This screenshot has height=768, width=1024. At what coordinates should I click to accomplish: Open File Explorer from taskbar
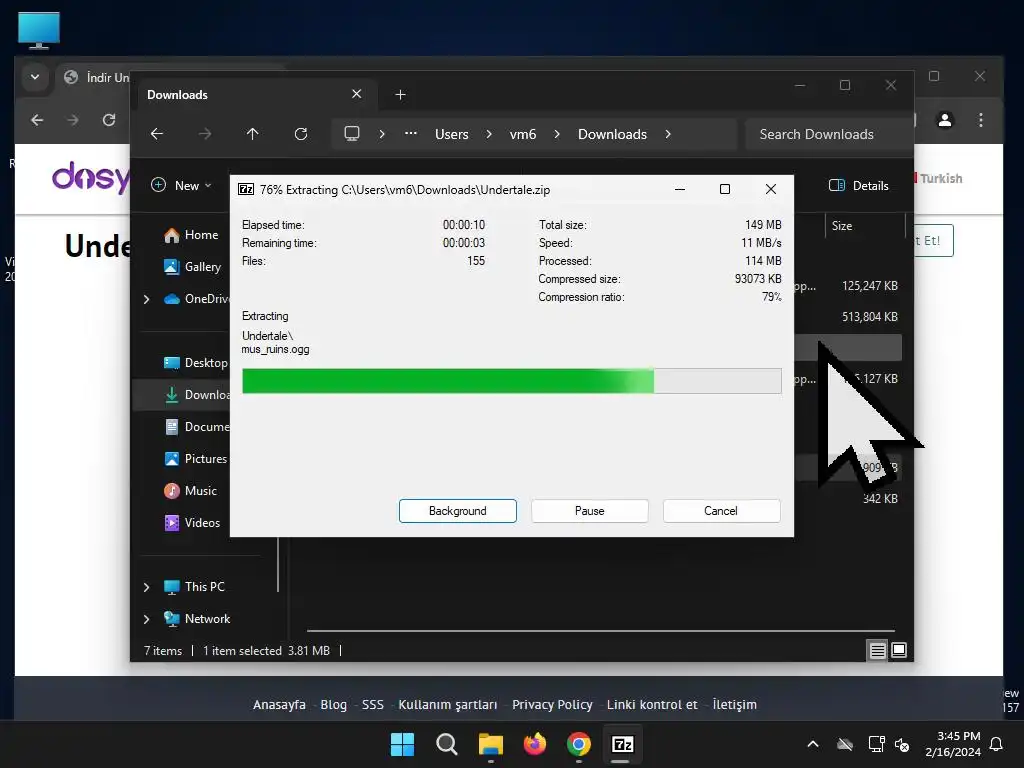click(x=490, y=744)
